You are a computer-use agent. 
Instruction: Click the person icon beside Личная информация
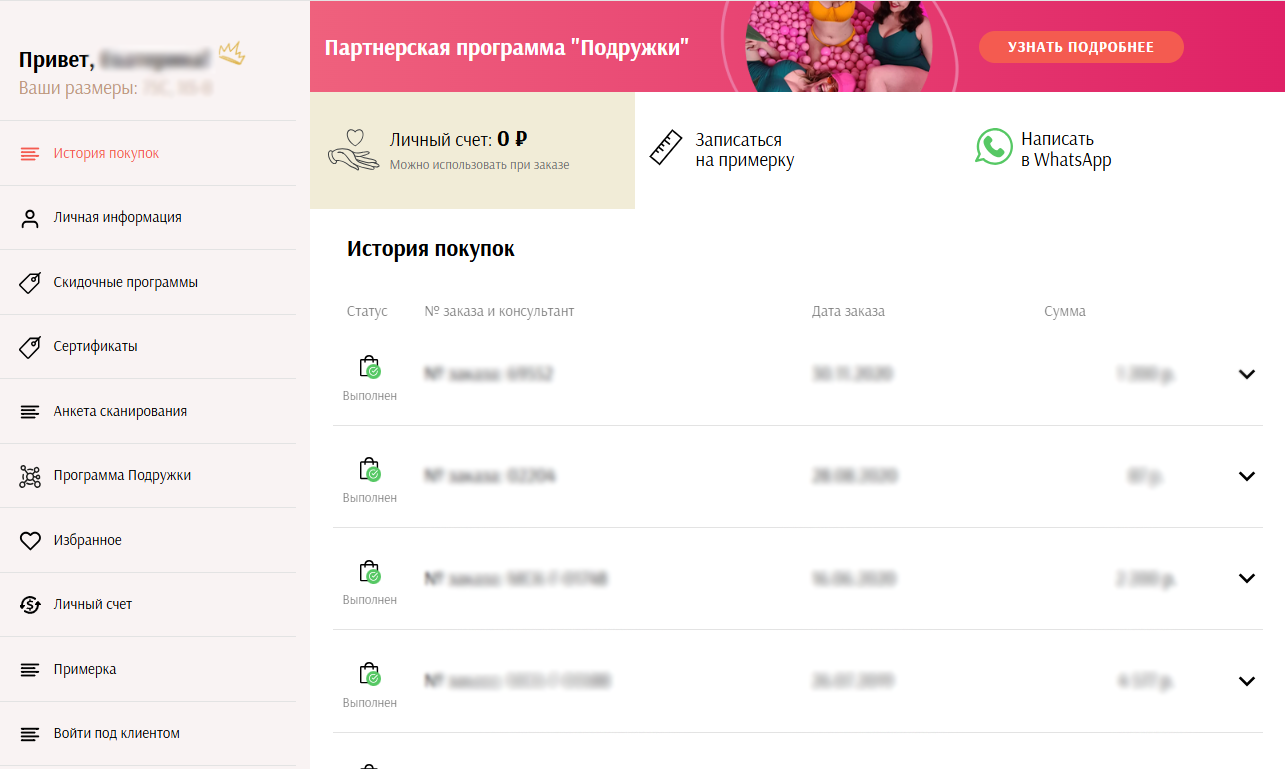click(30, 219)
